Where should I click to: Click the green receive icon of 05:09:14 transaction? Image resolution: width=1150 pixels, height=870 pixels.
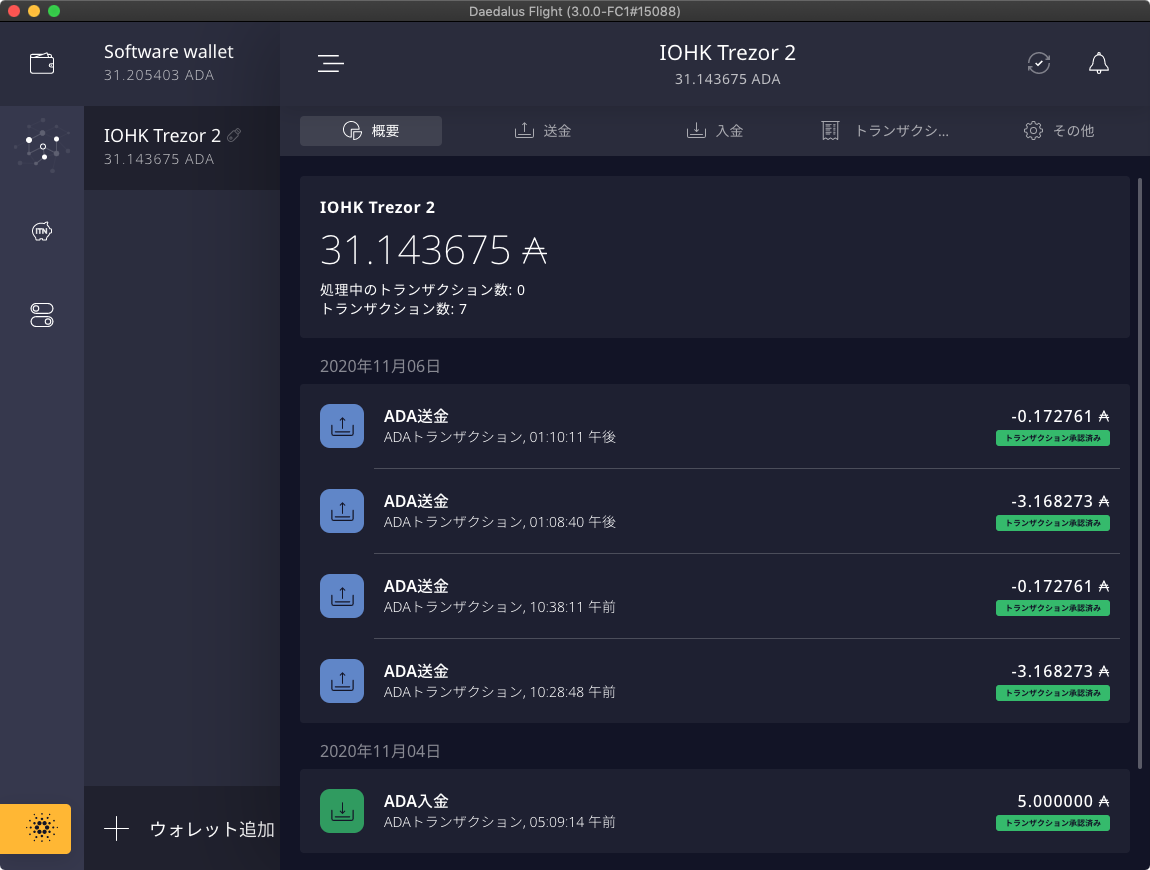click(342, 811)
